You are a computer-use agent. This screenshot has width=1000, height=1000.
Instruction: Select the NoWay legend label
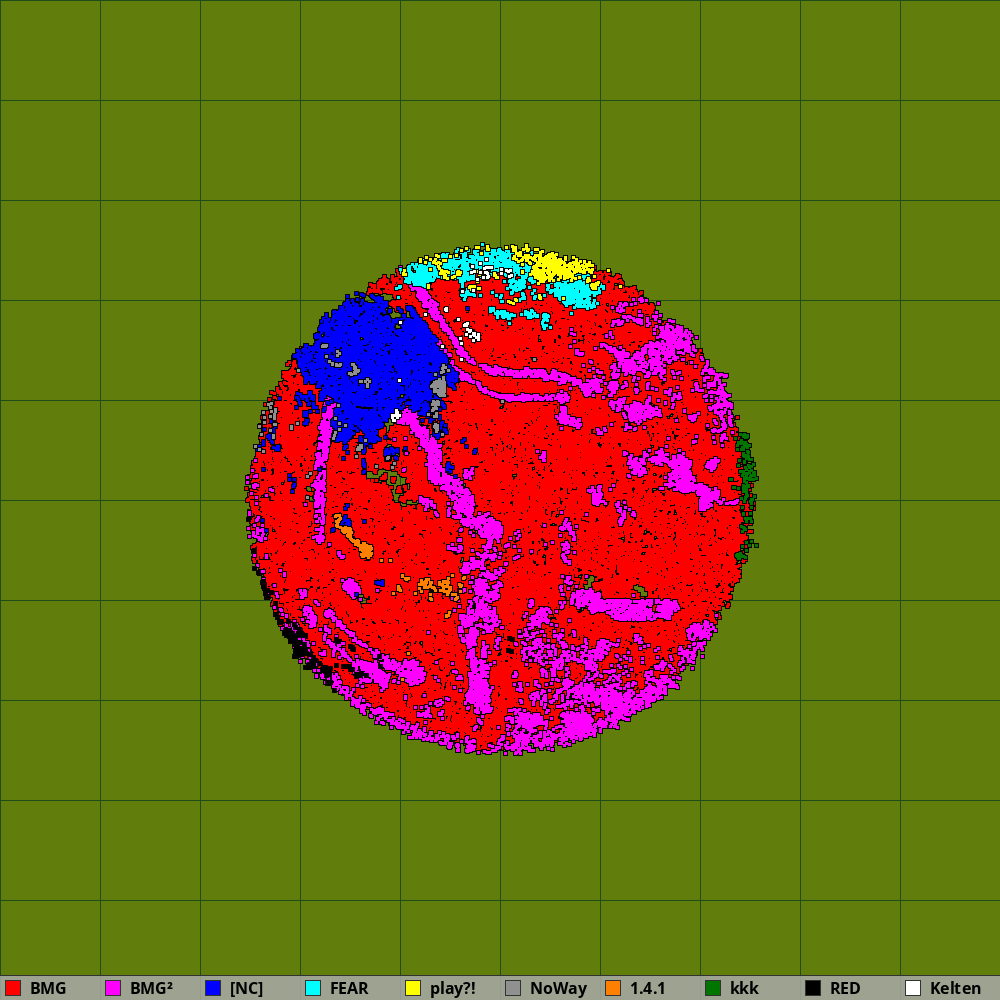point(558,989)
